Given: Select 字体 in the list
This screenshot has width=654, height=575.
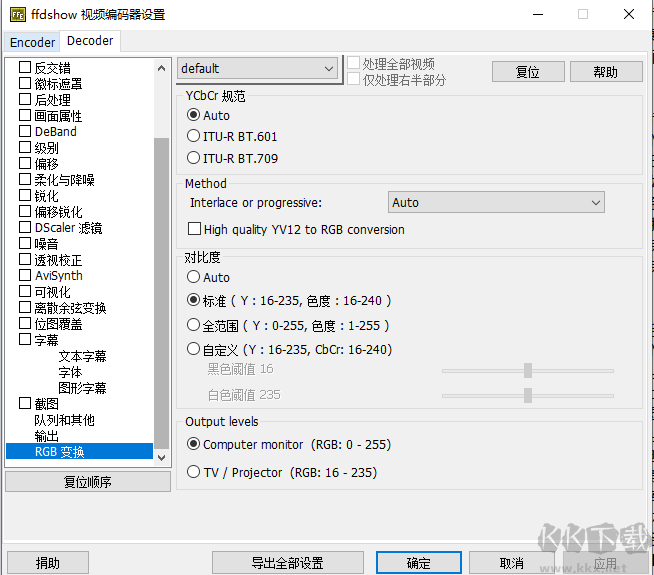Looking at the screenshot, I should (70, 372).
